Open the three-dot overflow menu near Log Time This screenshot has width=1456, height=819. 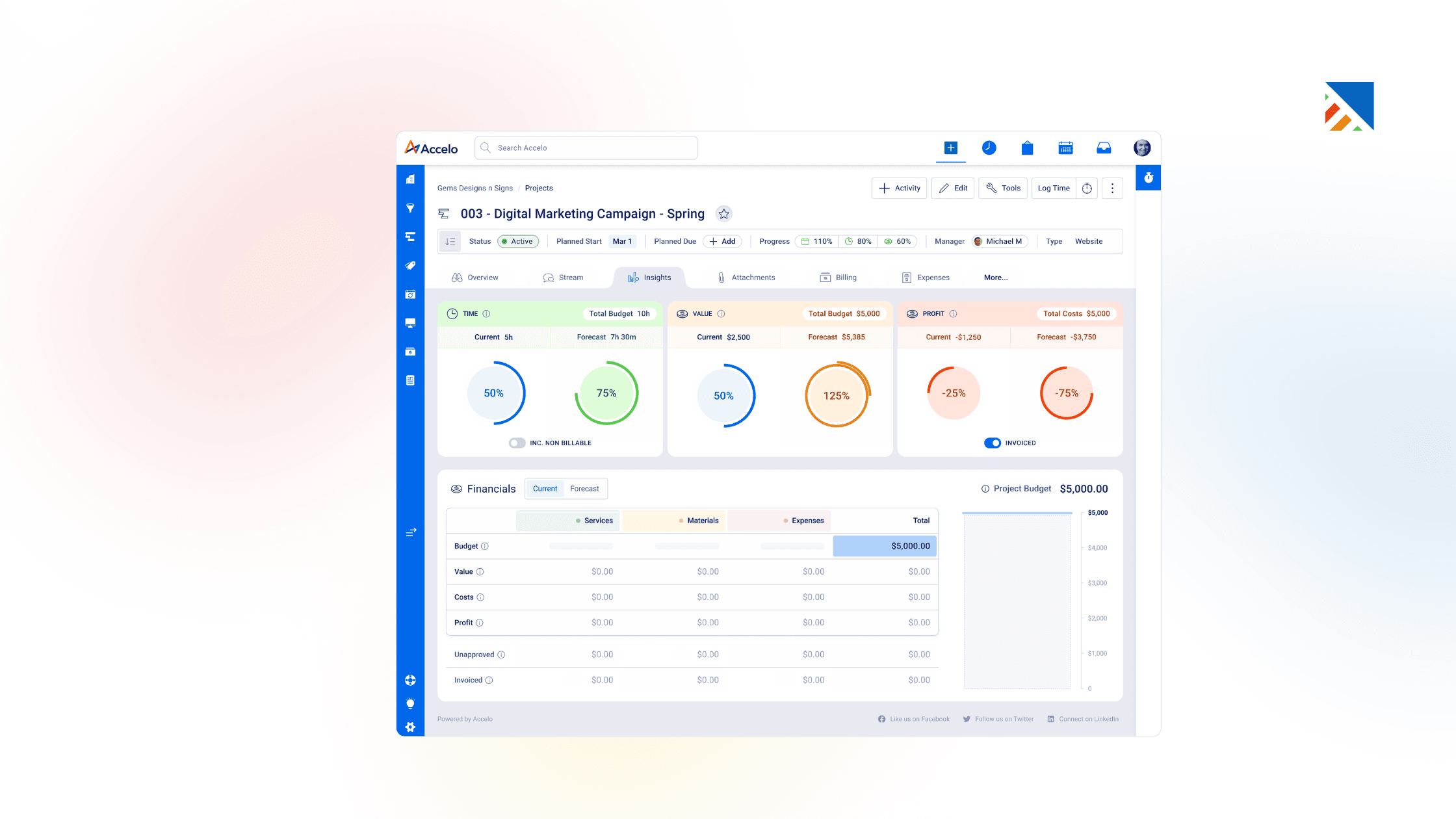[x=1112, y=188]
